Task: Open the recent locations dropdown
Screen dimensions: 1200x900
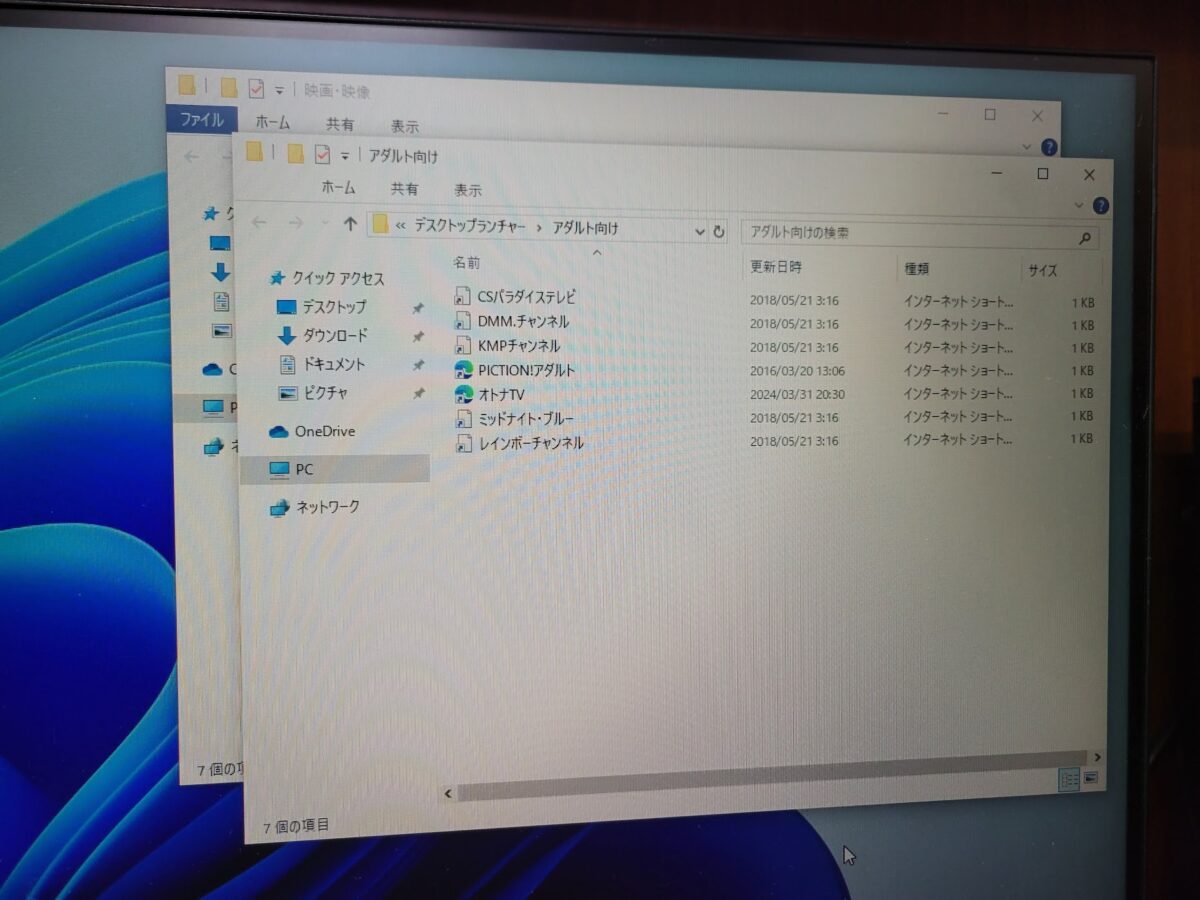Action: tap(325, 224)
